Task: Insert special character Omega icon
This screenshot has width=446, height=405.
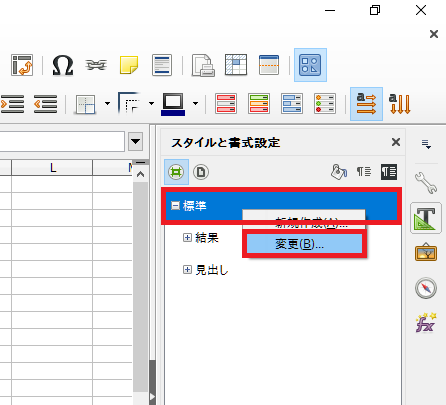Action: pos(63,65)
